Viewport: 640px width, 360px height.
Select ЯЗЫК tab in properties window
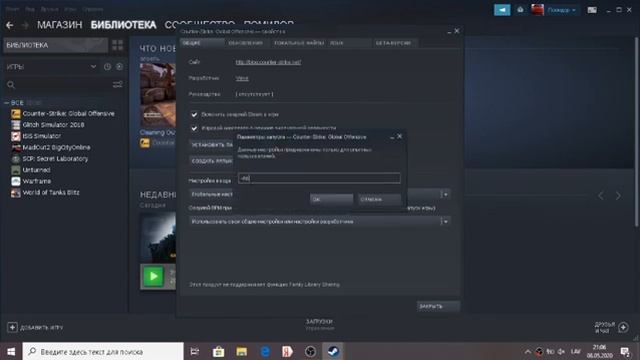[x=350, y=43]
